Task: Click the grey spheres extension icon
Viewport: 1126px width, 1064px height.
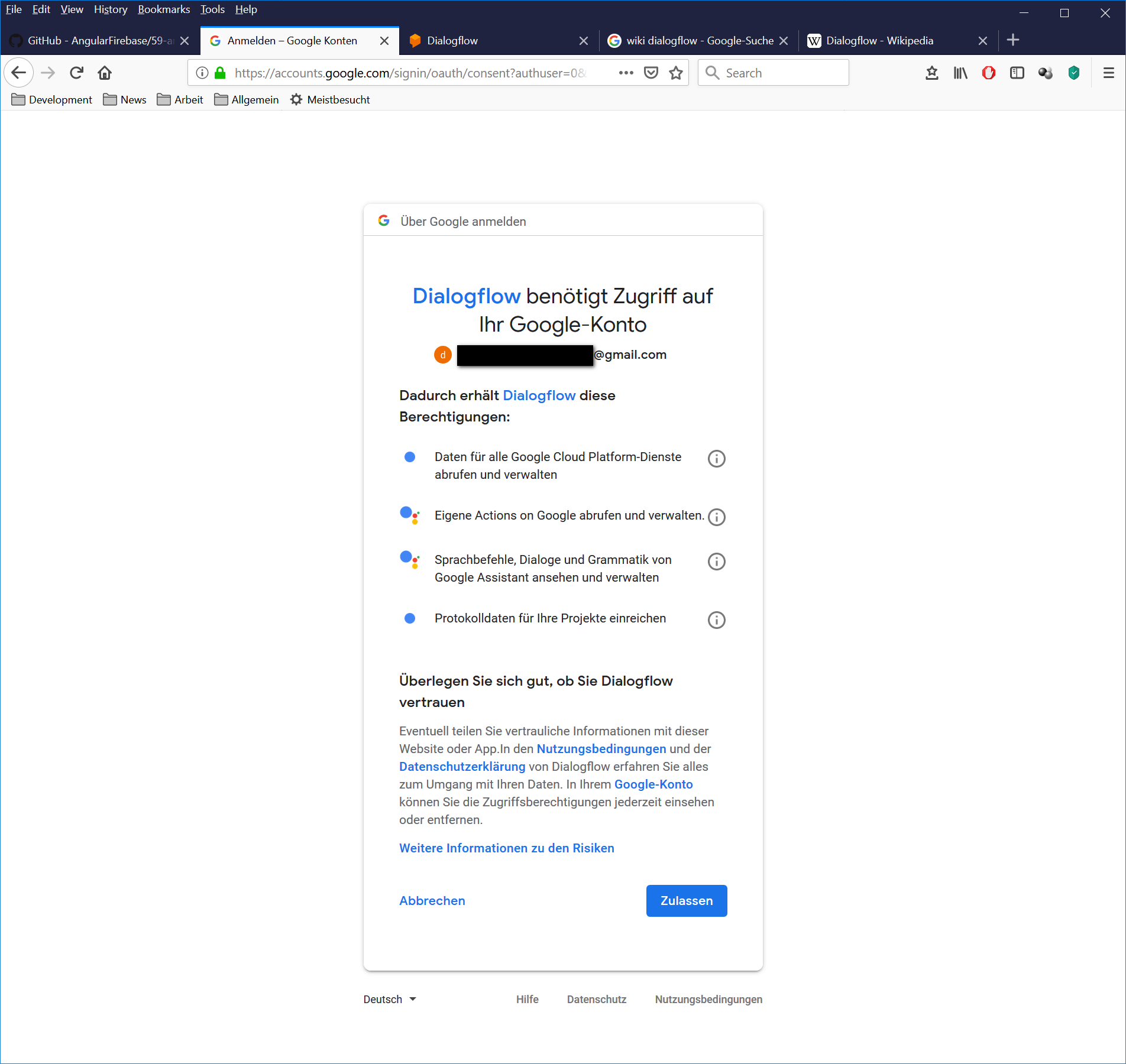Action: click(x=1046, y=73)
